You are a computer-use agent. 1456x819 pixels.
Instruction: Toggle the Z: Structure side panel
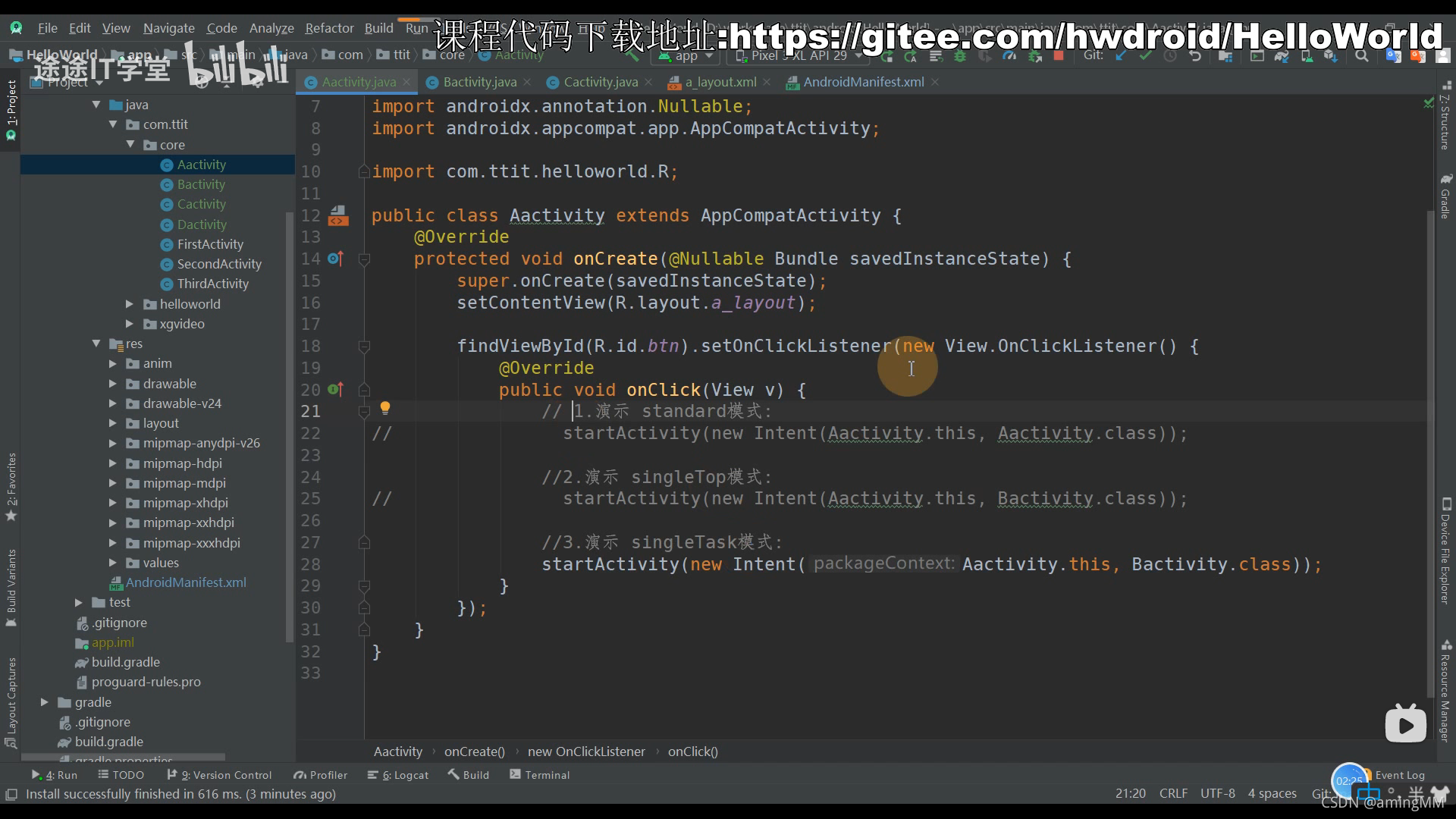[x=1445, y=115]
